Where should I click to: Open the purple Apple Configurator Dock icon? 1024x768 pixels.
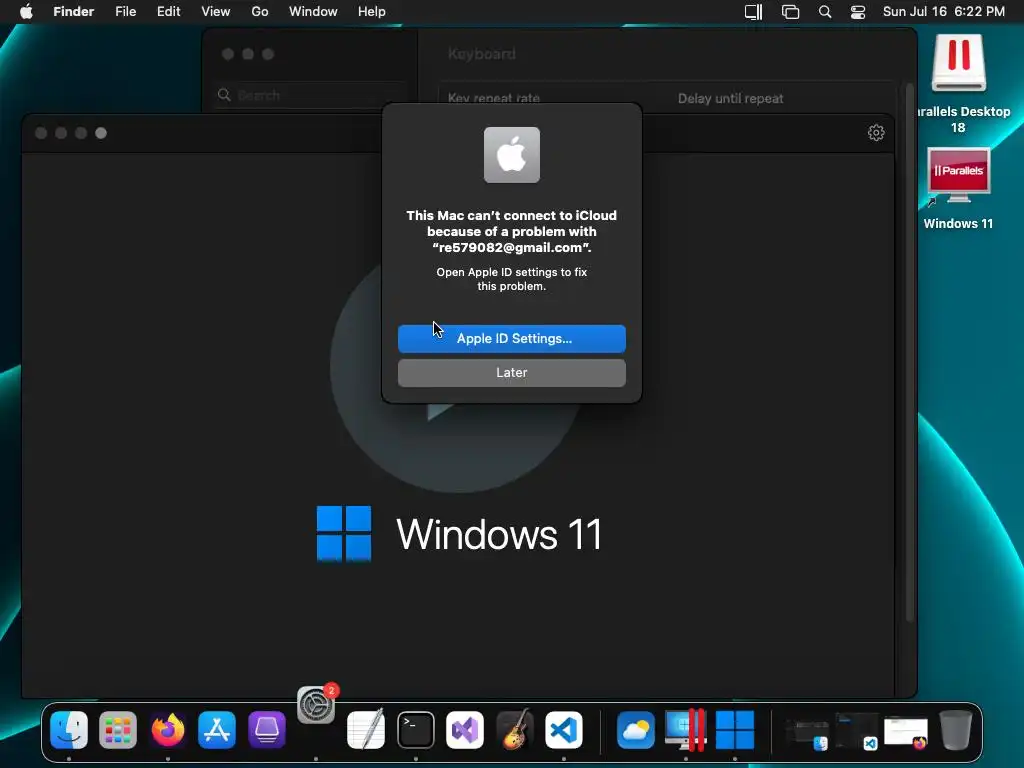pos(266,730)
